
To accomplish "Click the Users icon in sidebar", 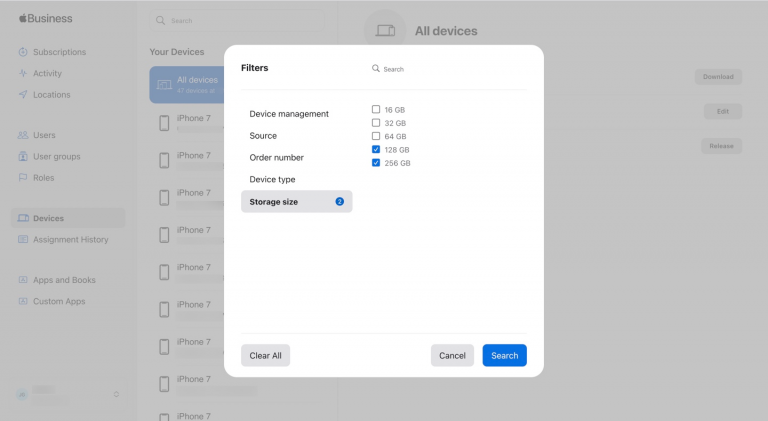I will click(23, 135).
